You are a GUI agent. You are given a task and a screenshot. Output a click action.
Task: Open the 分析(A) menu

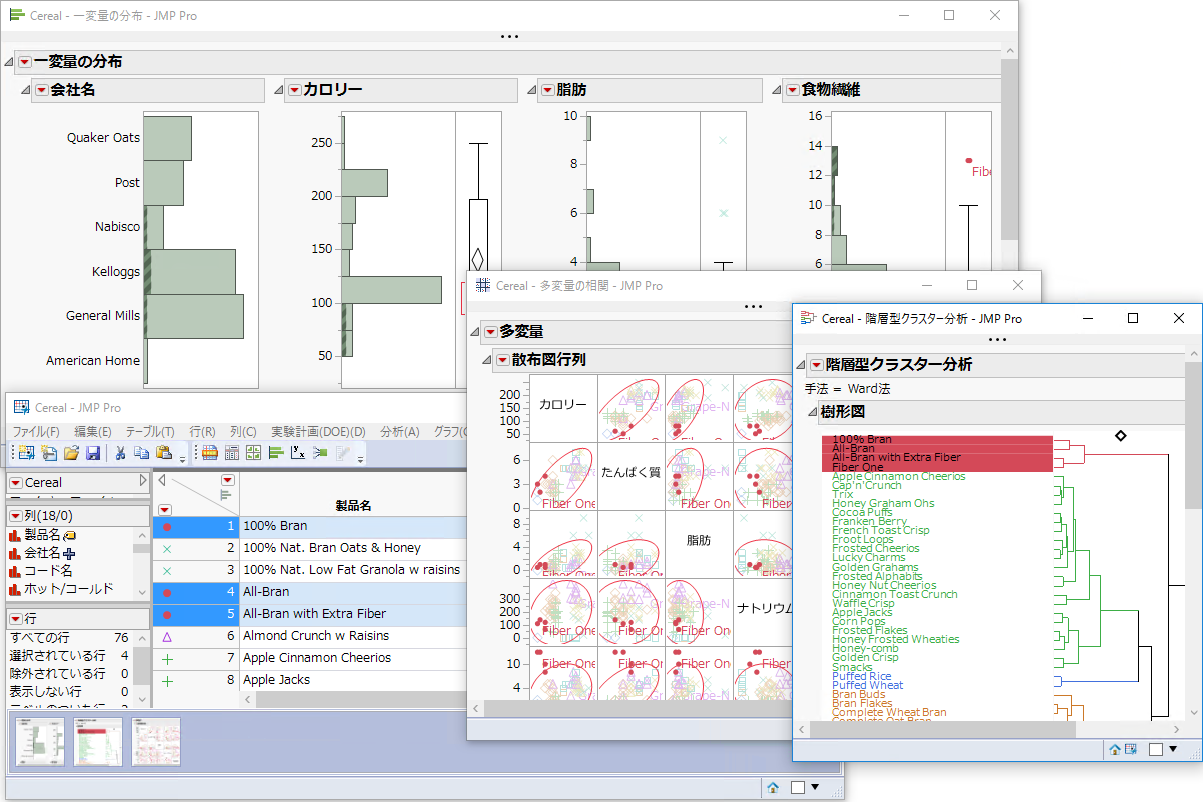pyautogui.click(x=399, y=431)
